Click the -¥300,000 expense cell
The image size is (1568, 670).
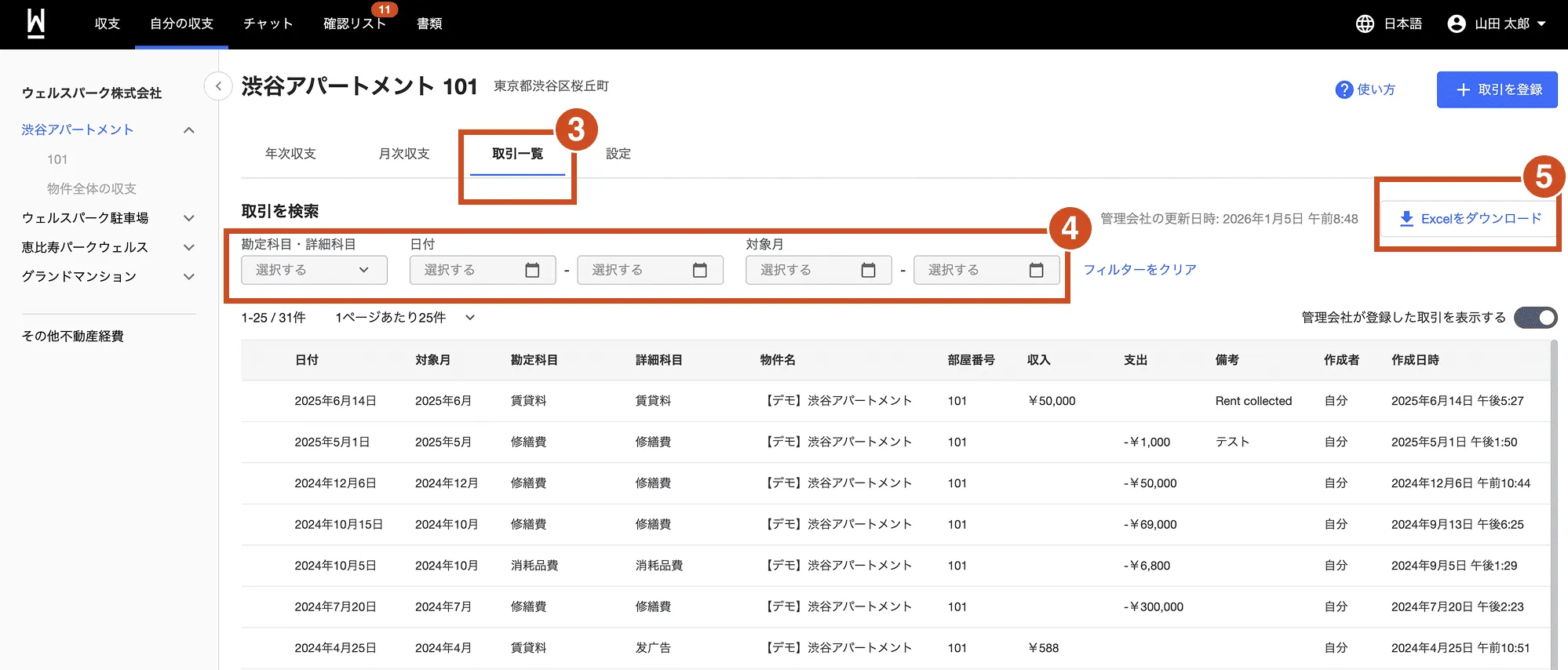pyautogui.click(x=1154, y=606)
